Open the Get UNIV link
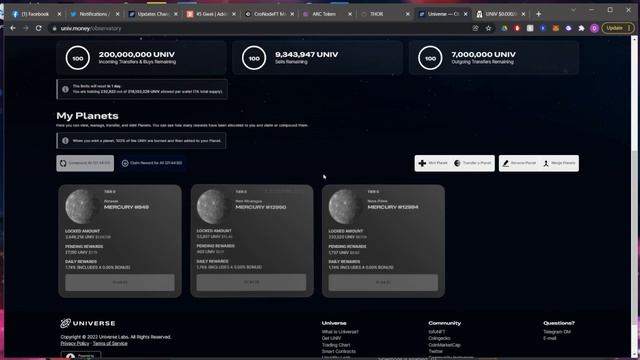640x360 pixels. 331,338
